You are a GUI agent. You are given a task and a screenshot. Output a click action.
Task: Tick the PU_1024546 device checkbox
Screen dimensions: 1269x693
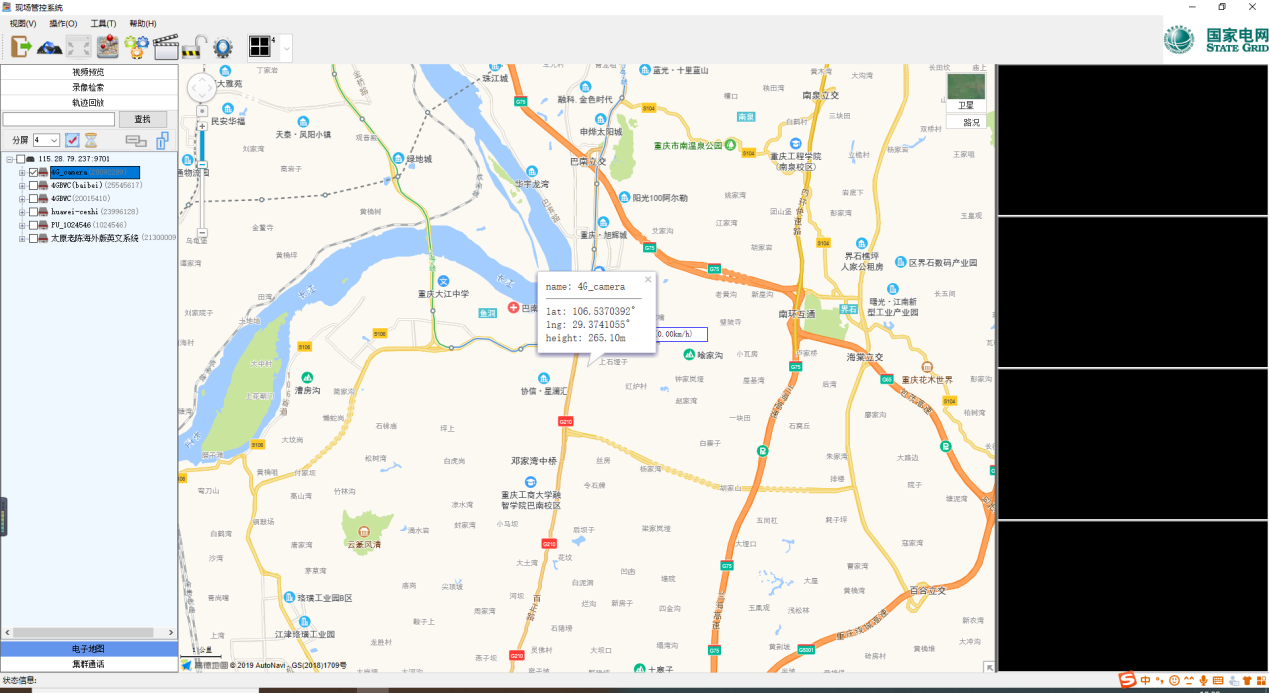tap(33, 225)
